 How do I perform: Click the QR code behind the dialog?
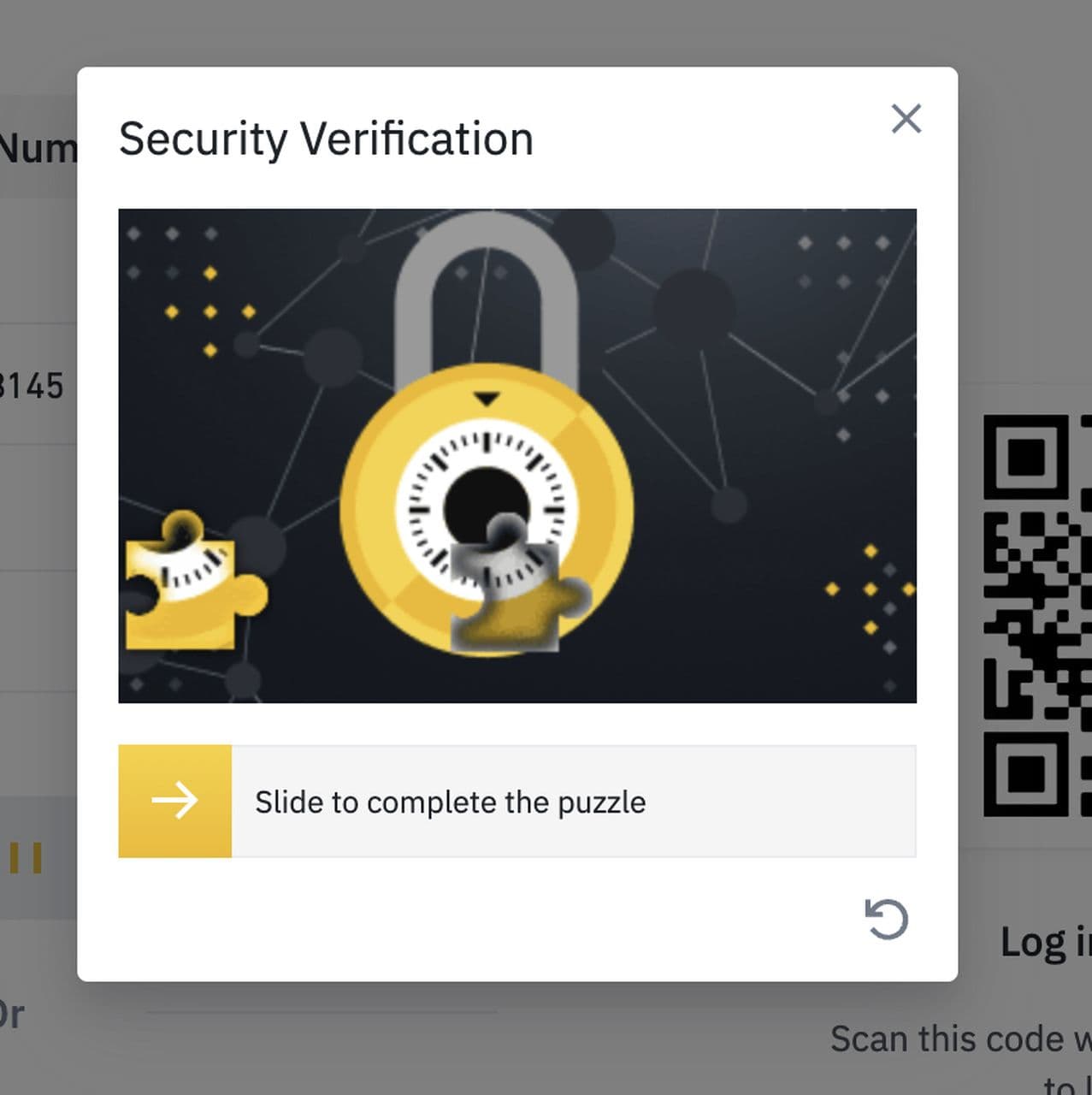tap(1036, 614)
